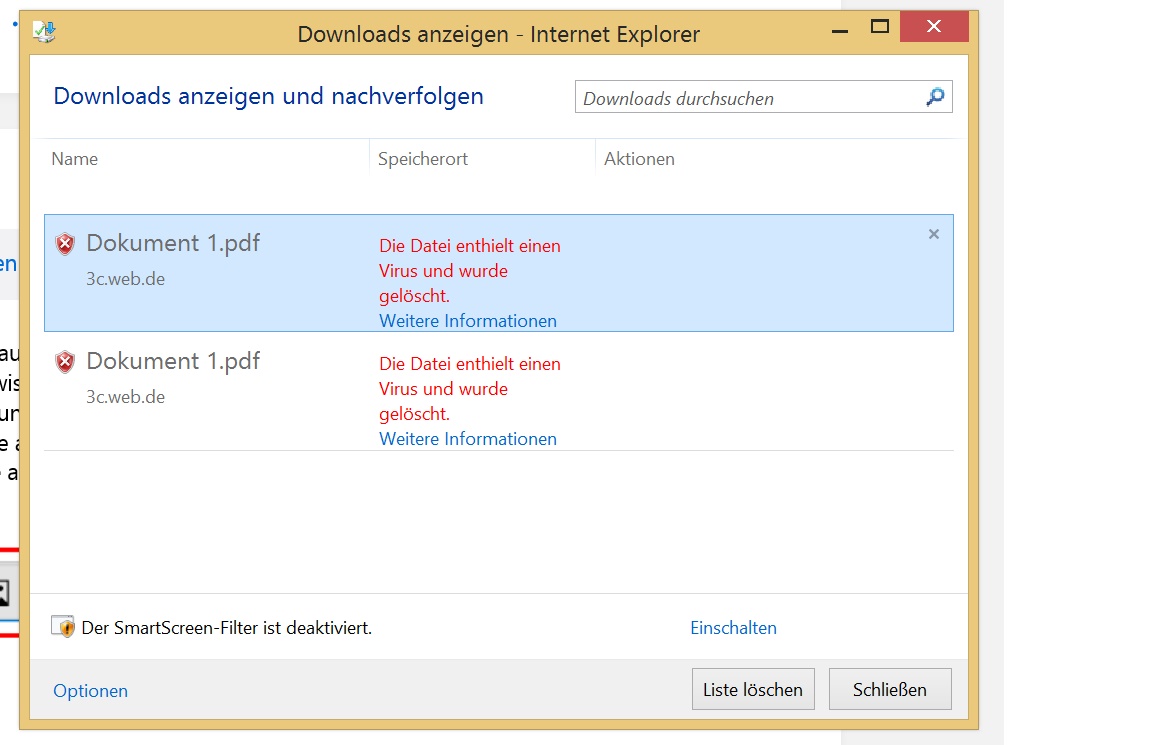
Task: Click 3c.web.de source in second row
Action: coord(126,397)
